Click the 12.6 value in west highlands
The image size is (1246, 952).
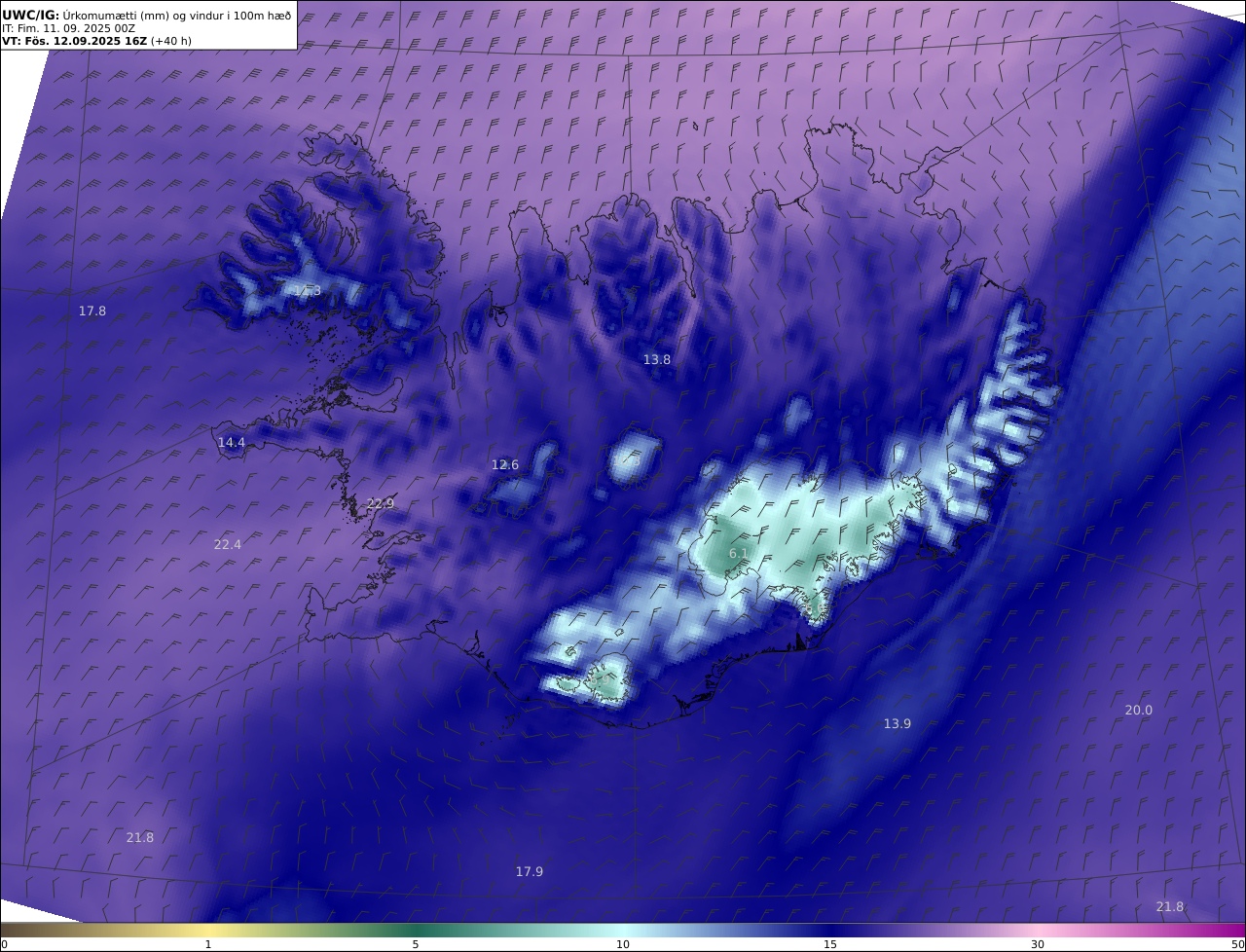(x=505, y=464)
